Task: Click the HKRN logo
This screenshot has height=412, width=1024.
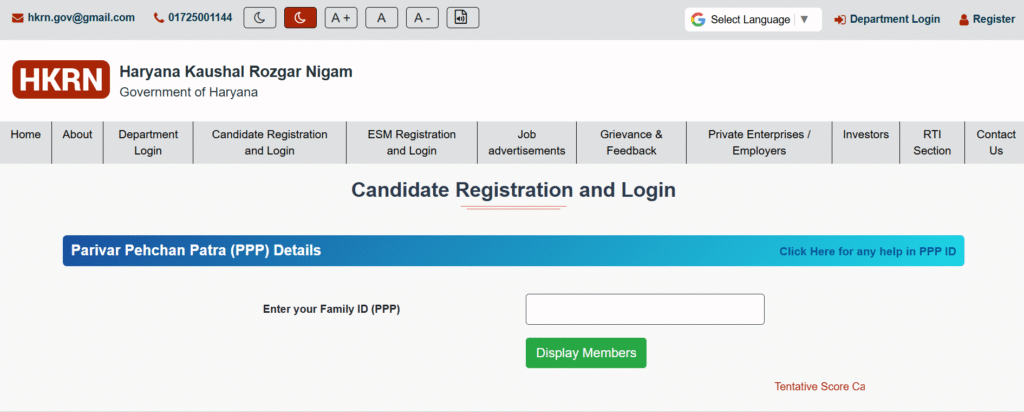Action: (61, 80)
